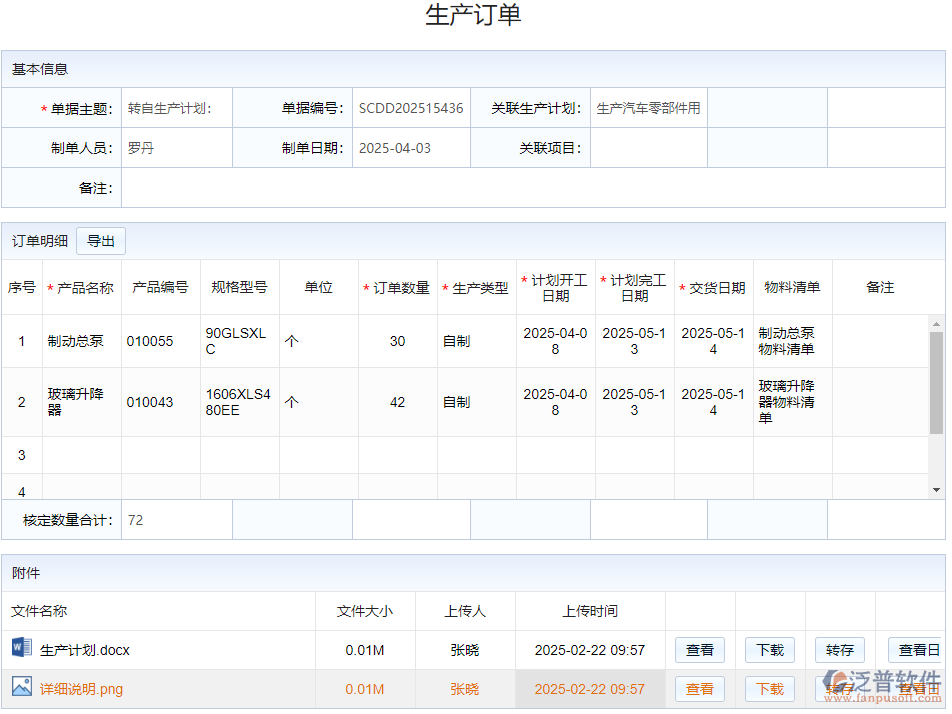Click 转存 for 详细说明.png attachment
Image resolution: width=952 pixels, height=714 pixels.
839,689
